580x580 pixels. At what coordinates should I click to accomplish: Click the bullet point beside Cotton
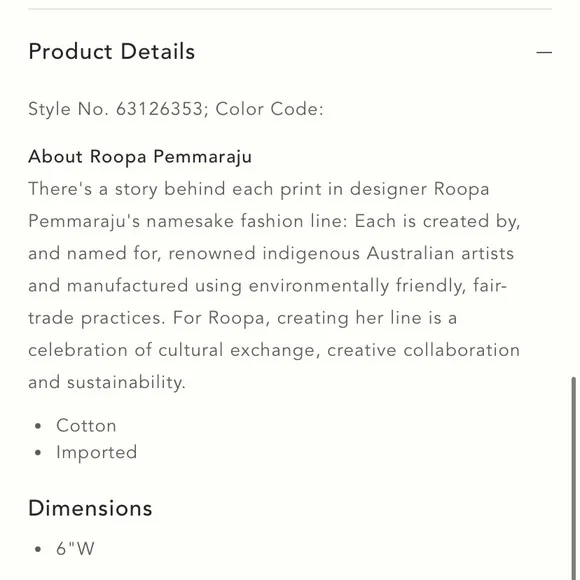[x=38, y=426]
